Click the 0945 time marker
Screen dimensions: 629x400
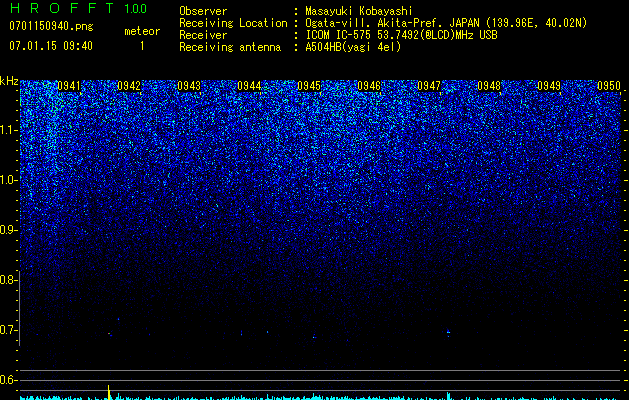[309, 86]
